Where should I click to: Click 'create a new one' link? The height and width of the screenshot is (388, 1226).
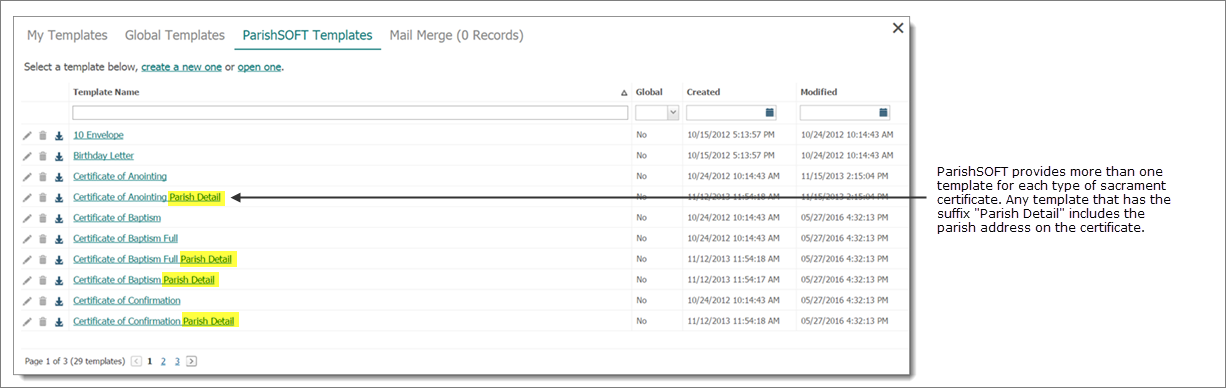pyautogui.click(x=181, y=67)
